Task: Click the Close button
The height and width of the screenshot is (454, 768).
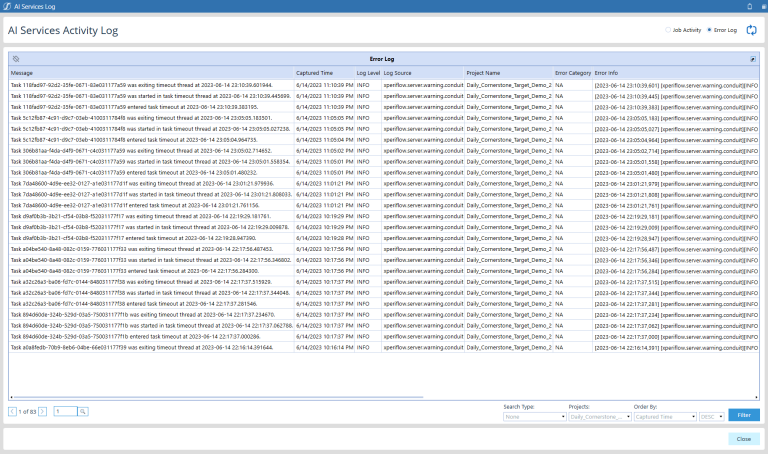Action: coord(744,439)
